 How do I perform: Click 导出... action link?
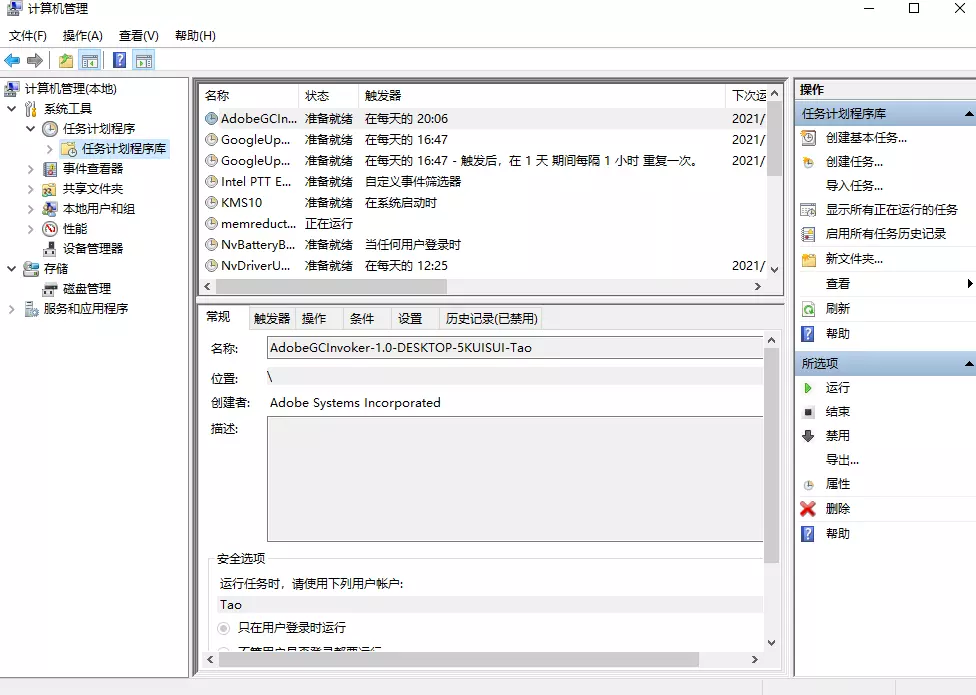pyautogui.click(x=842, y=460)
